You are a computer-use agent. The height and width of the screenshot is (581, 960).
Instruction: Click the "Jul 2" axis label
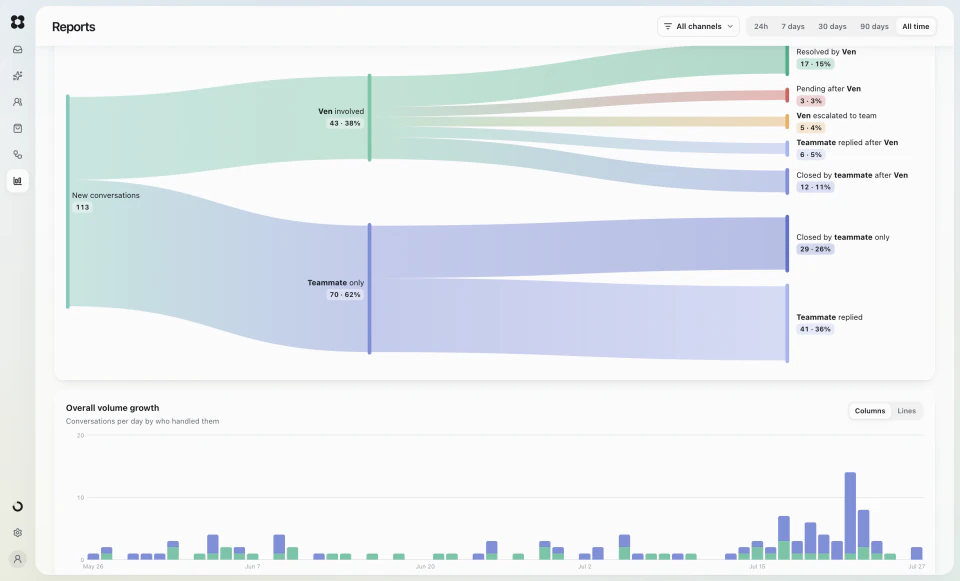pos(585,567)
